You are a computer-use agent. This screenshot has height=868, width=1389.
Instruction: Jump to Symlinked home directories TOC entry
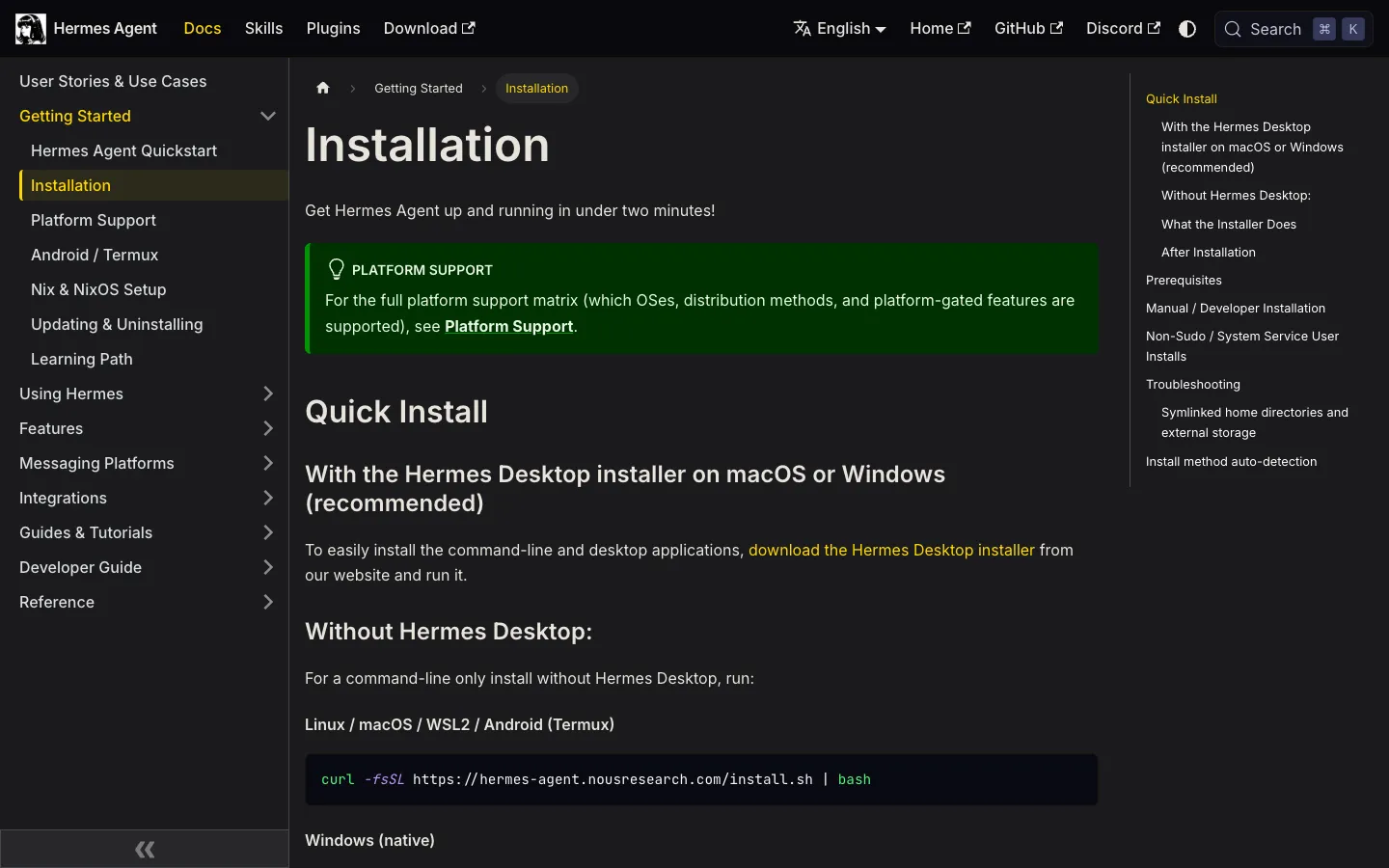[1255, 422]
